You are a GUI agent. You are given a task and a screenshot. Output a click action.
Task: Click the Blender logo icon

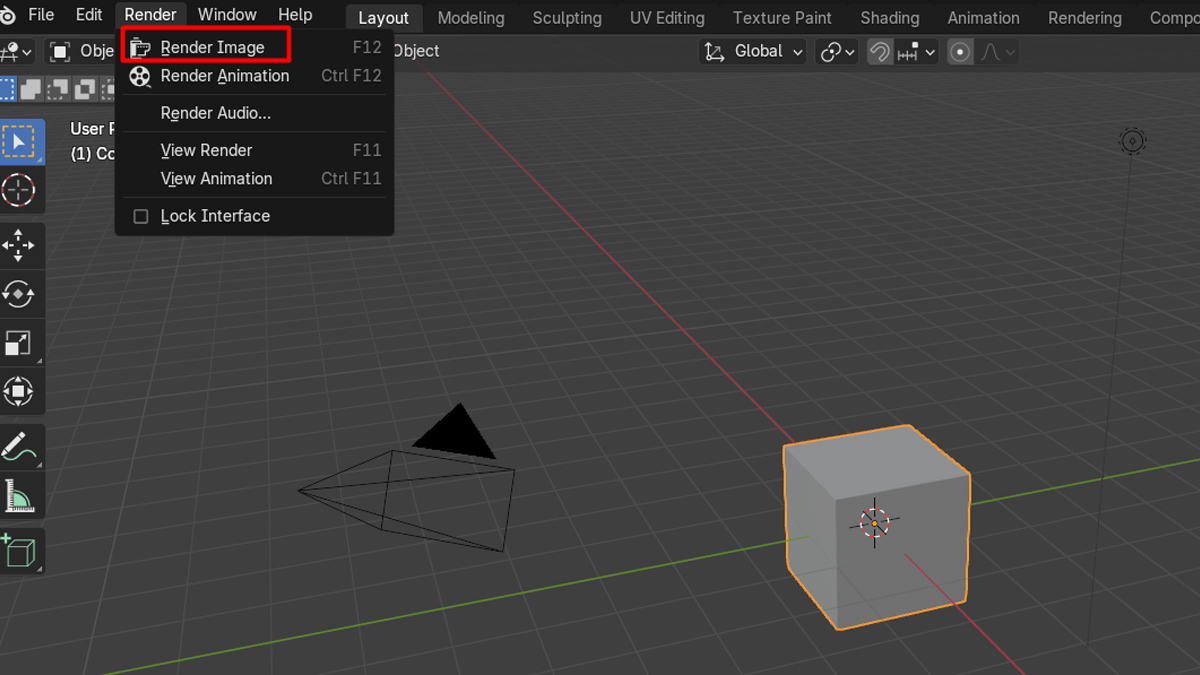pyautogui.click(x=6, y=15)
